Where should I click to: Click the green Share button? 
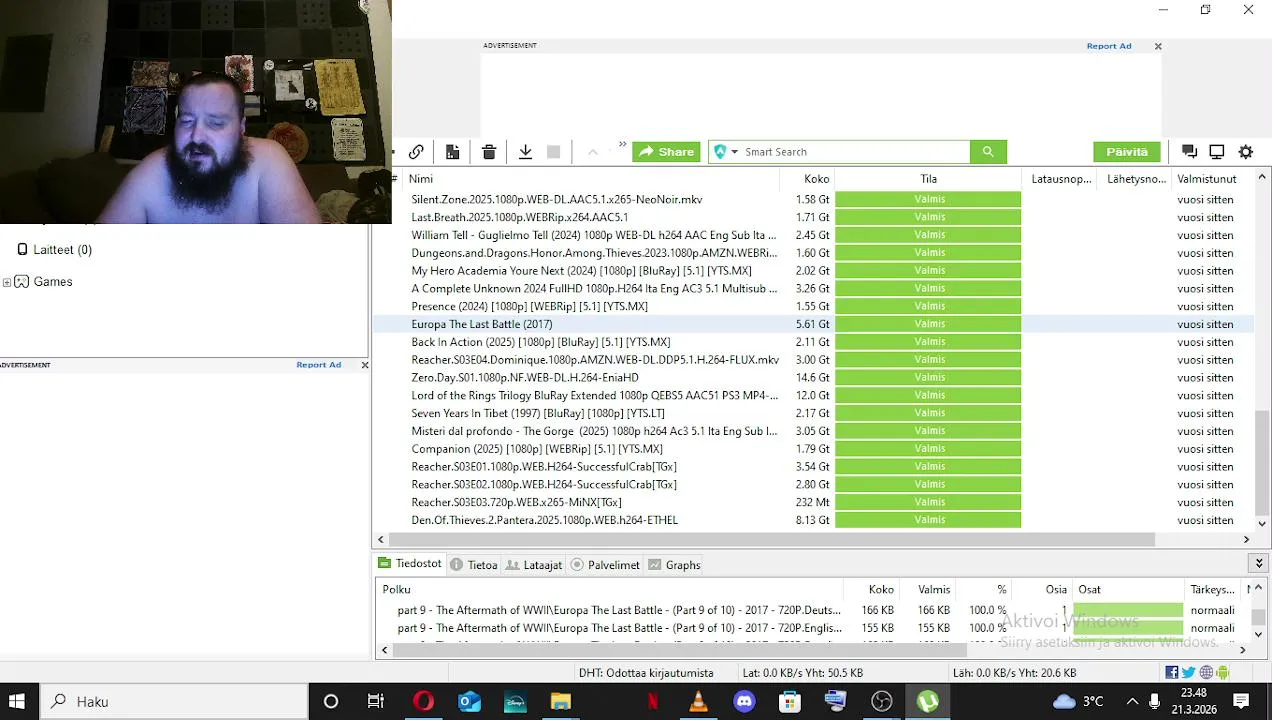pyautogui.click(x=666, y=152)
